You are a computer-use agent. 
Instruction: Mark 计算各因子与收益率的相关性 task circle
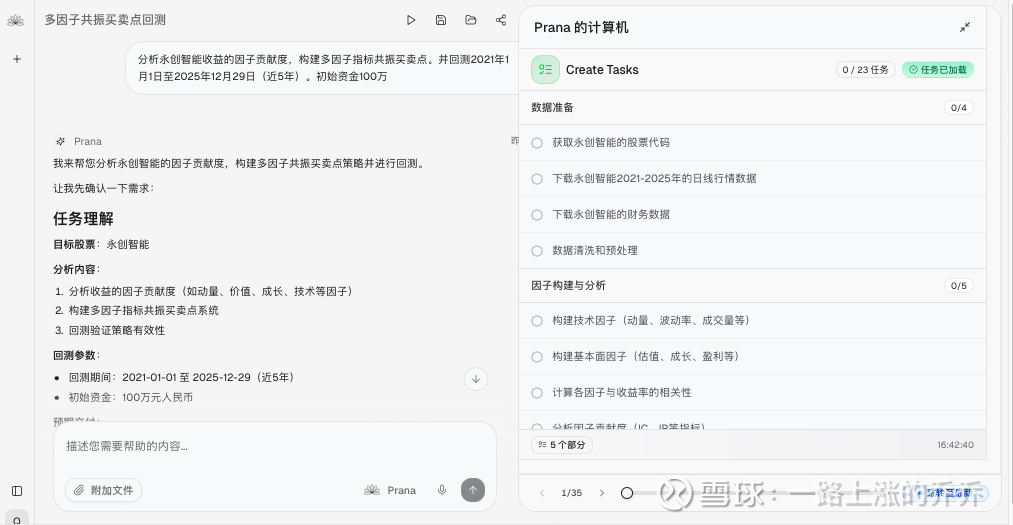point(537,393)
